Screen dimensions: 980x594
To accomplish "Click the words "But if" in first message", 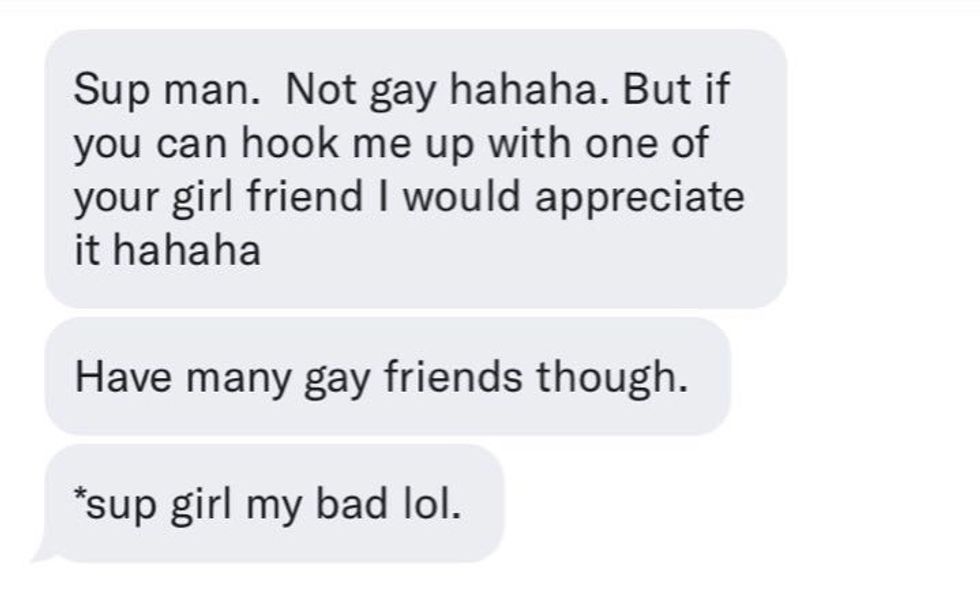I will click(676, 89).
